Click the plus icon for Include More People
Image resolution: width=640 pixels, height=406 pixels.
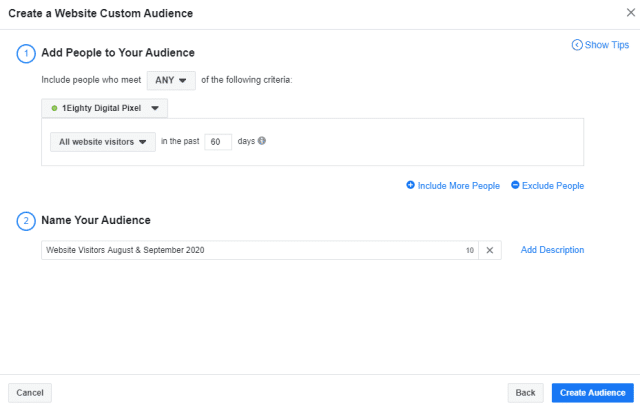click(x=410, y=185)
